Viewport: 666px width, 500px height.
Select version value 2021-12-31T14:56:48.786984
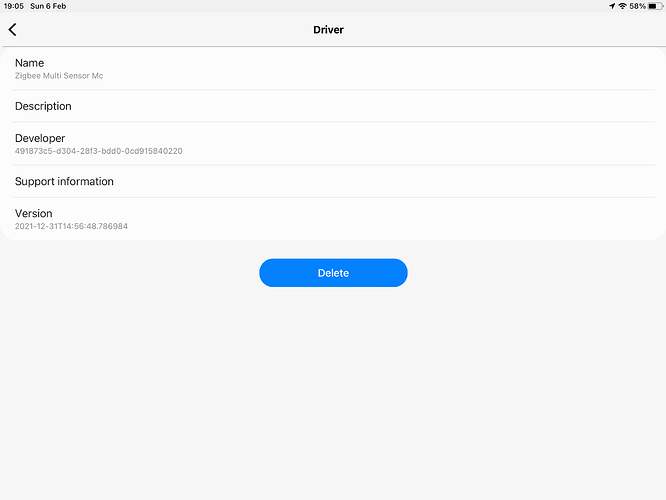[71, 226]
